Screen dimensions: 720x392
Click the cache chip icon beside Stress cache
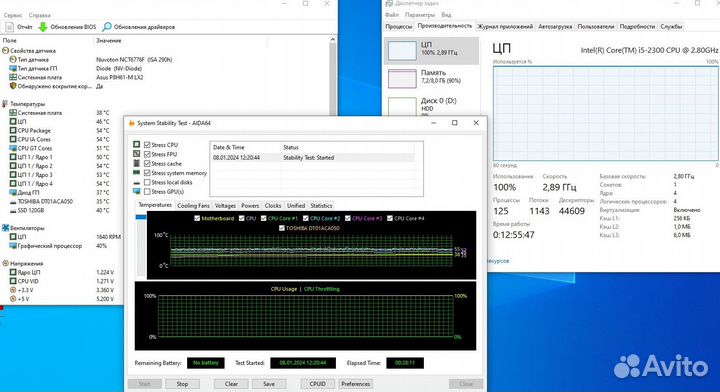click(136, 163)
